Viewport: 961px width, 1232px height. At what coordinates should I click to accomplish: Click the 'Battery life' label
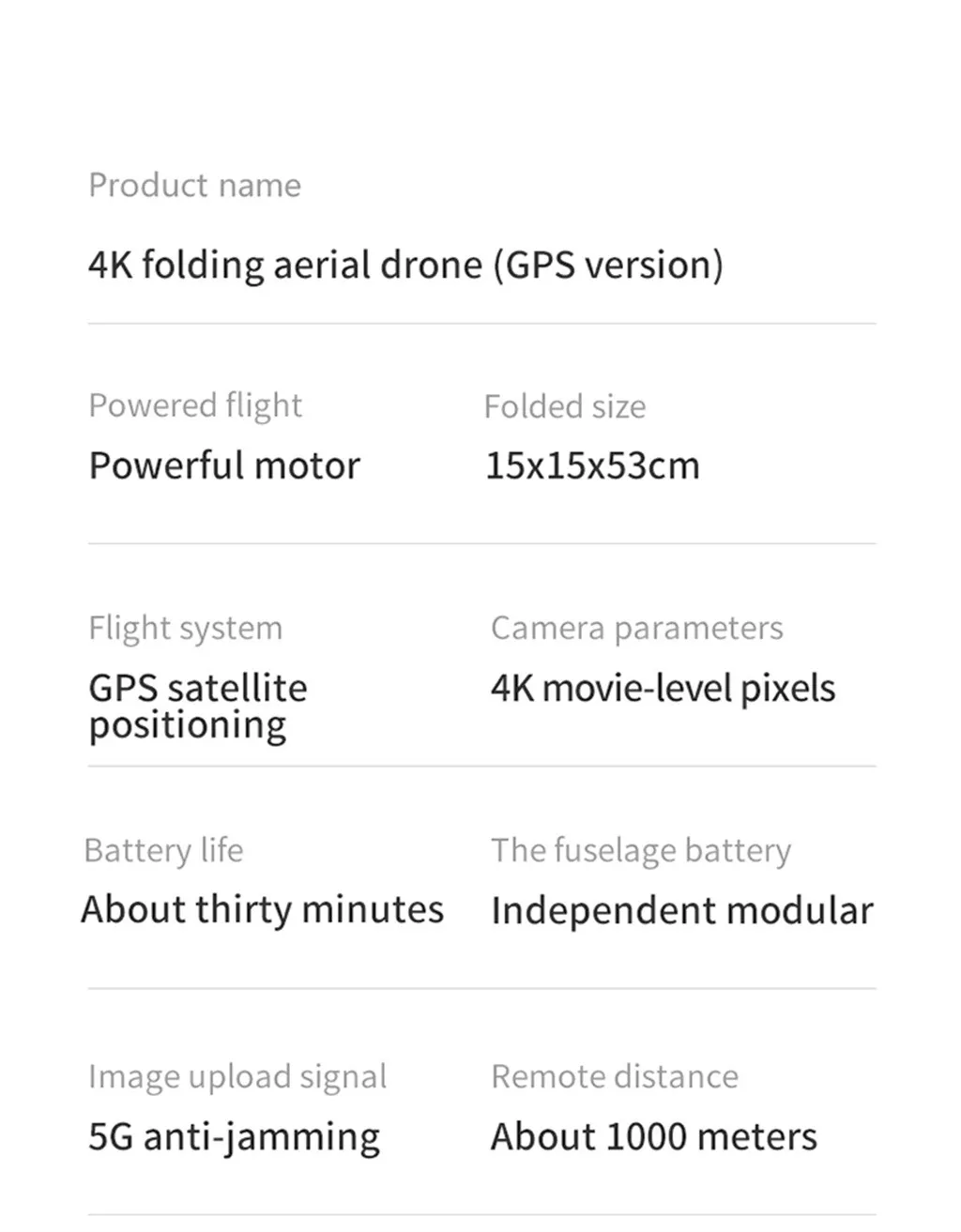coord(163,850)
